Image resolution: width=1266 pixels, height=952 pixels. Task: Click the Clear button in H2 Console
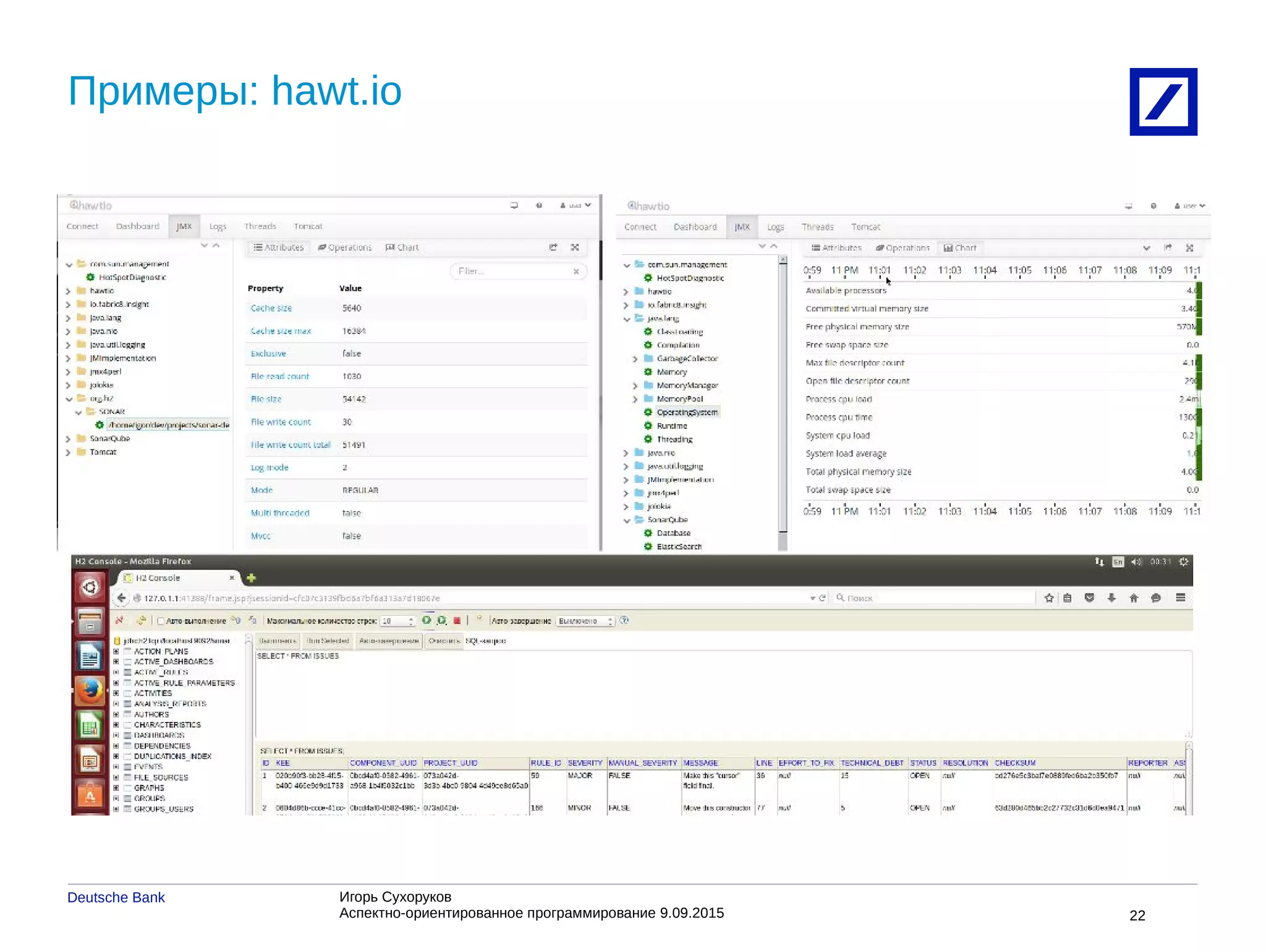(x=444, y=641)
